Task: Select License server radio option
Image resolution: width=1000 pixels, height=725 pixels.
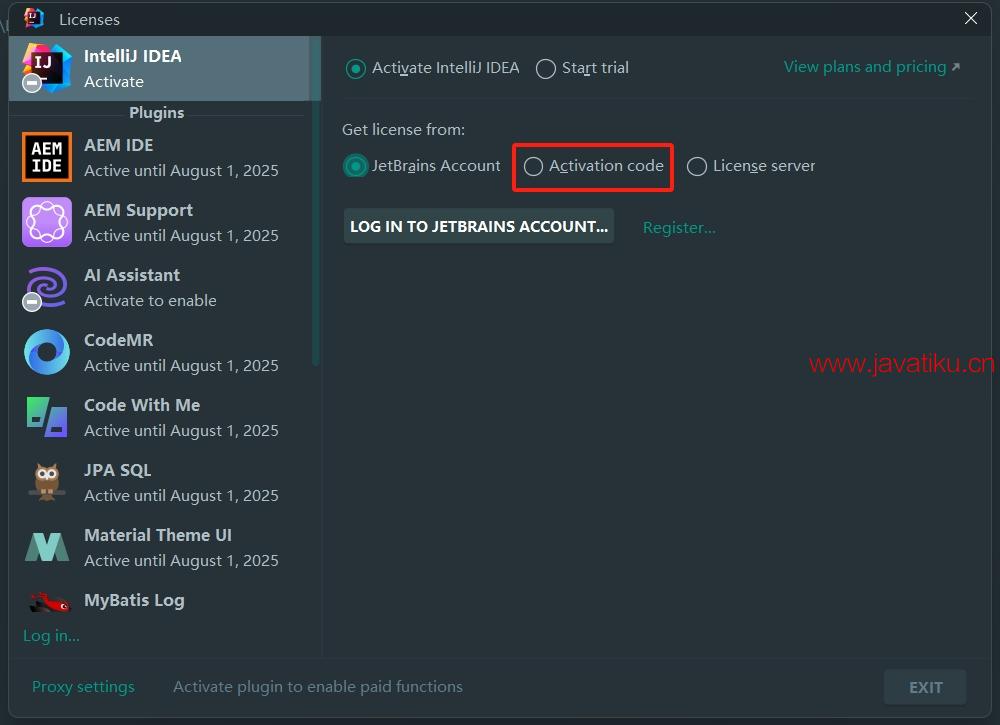Action: click(751, 166)
